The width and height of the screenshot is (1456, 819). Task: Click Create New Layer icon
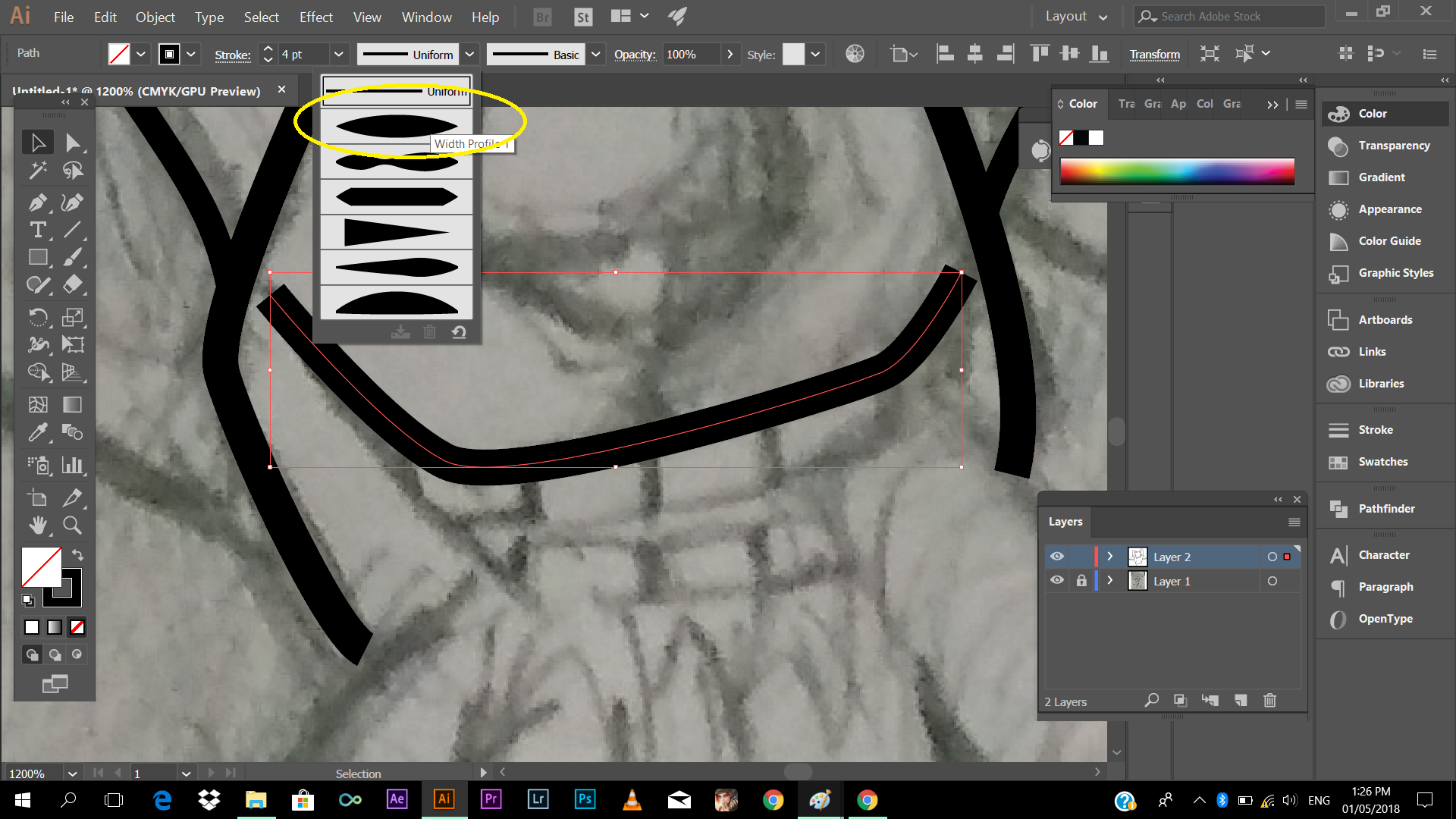click(1241, 701)
